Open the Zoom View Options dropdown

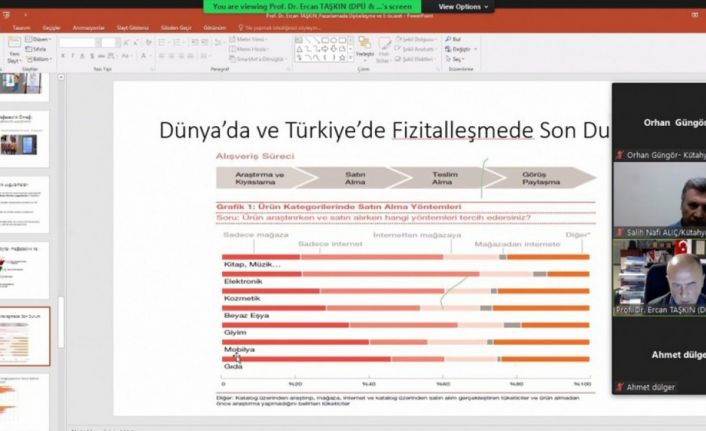[464, 6]
